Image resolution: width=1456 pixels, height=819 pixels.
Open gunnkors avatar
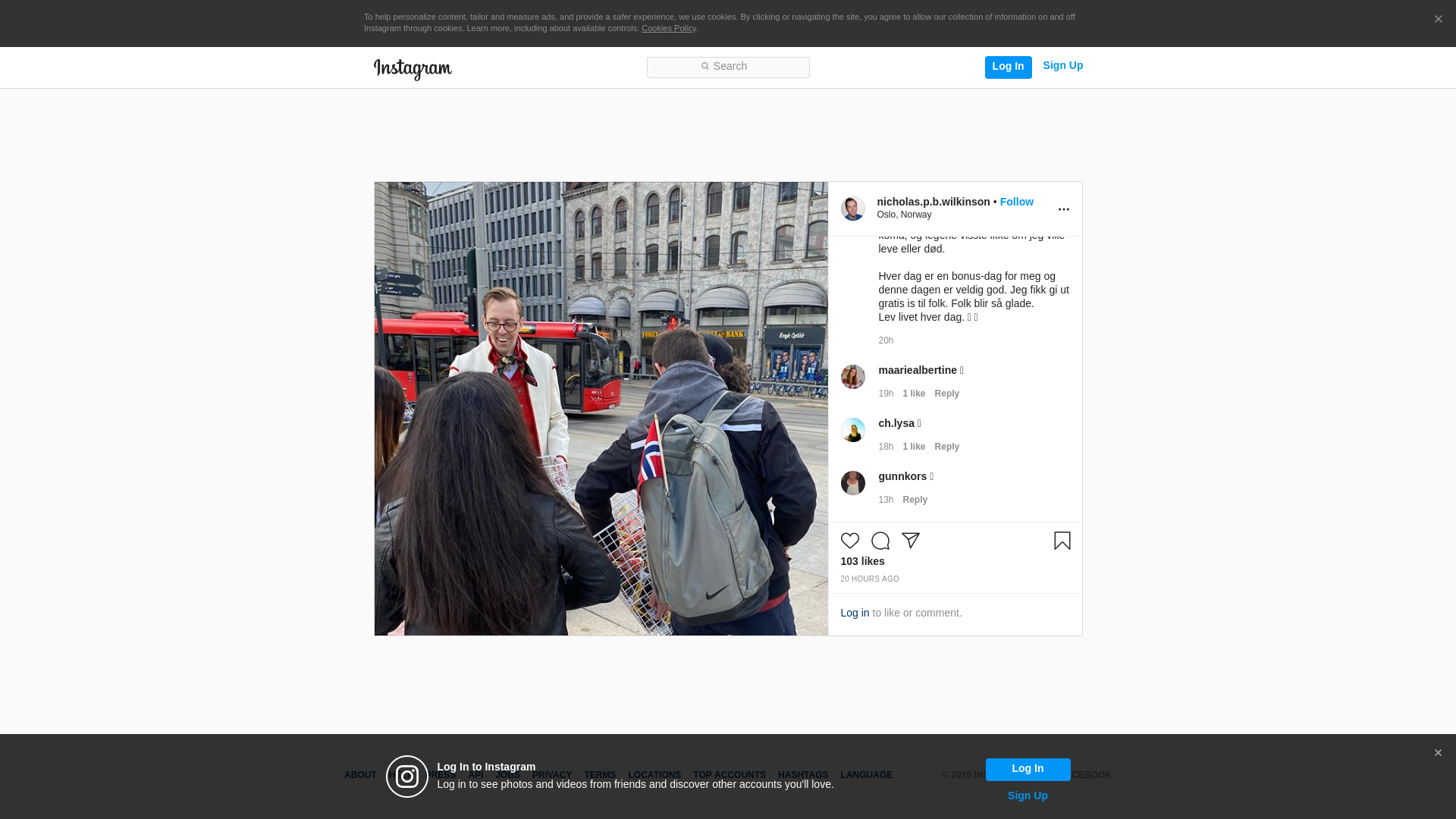853,483
